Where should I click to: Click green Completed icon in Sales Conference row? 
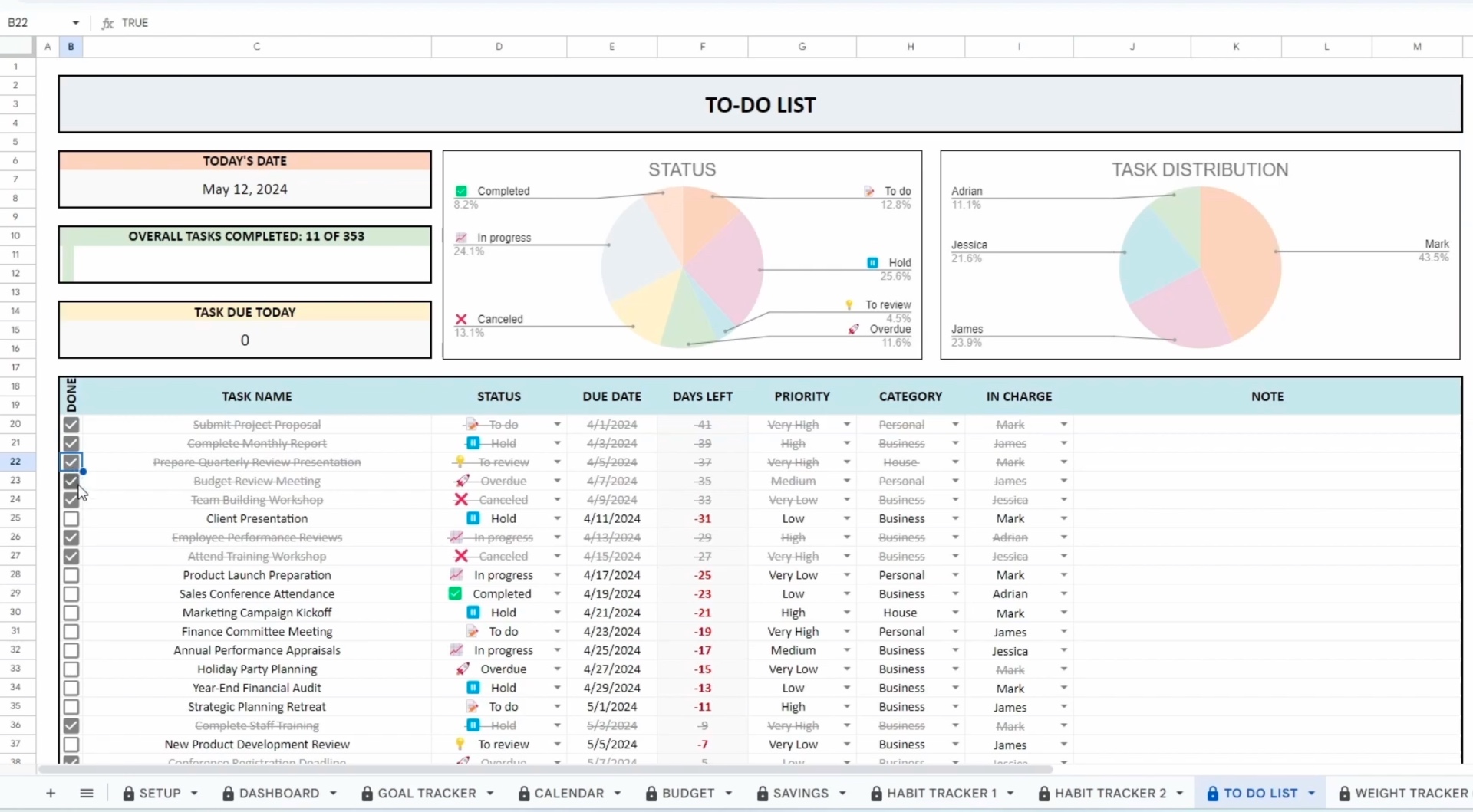click(x=455, y=593)
